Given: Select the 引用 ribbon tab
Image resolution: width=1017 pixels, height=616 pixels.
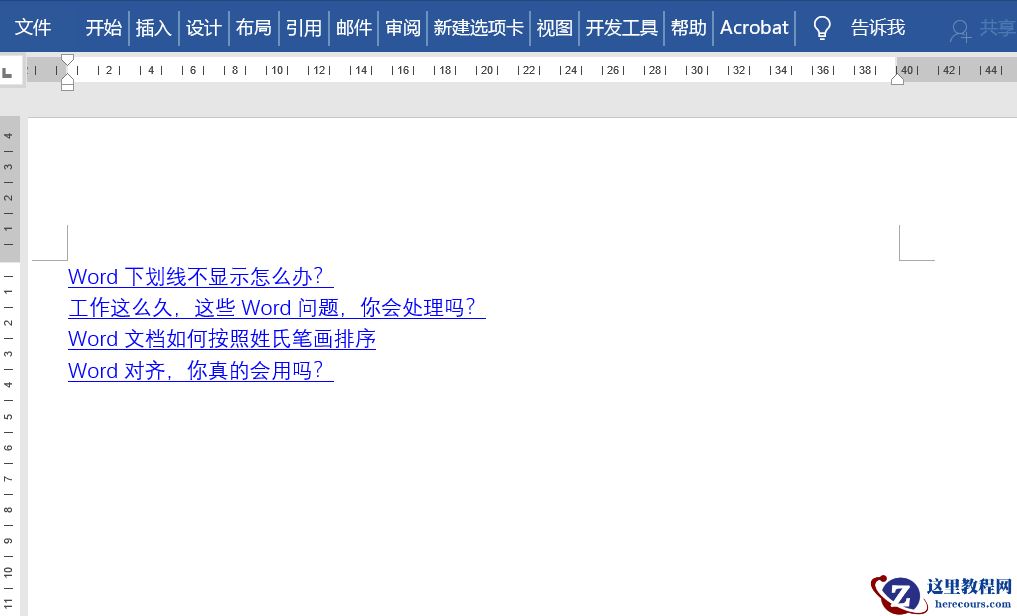Looking at the screenshot, I should point(304,27).
